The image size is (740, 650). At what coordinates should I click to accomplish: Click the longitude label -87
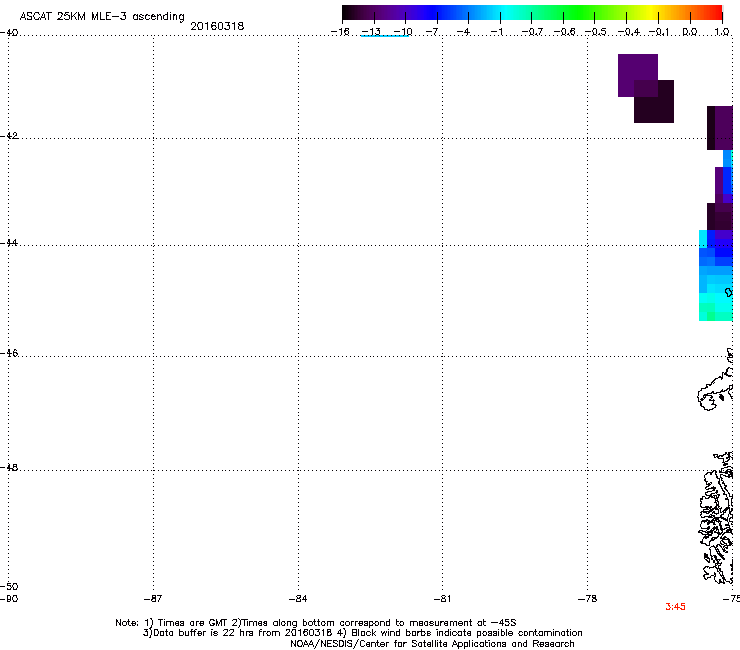(152, 599)
